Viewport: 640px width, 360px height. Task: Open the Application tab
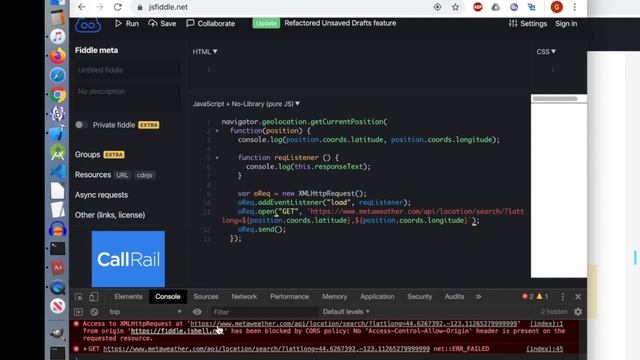(x=377, y=297)
